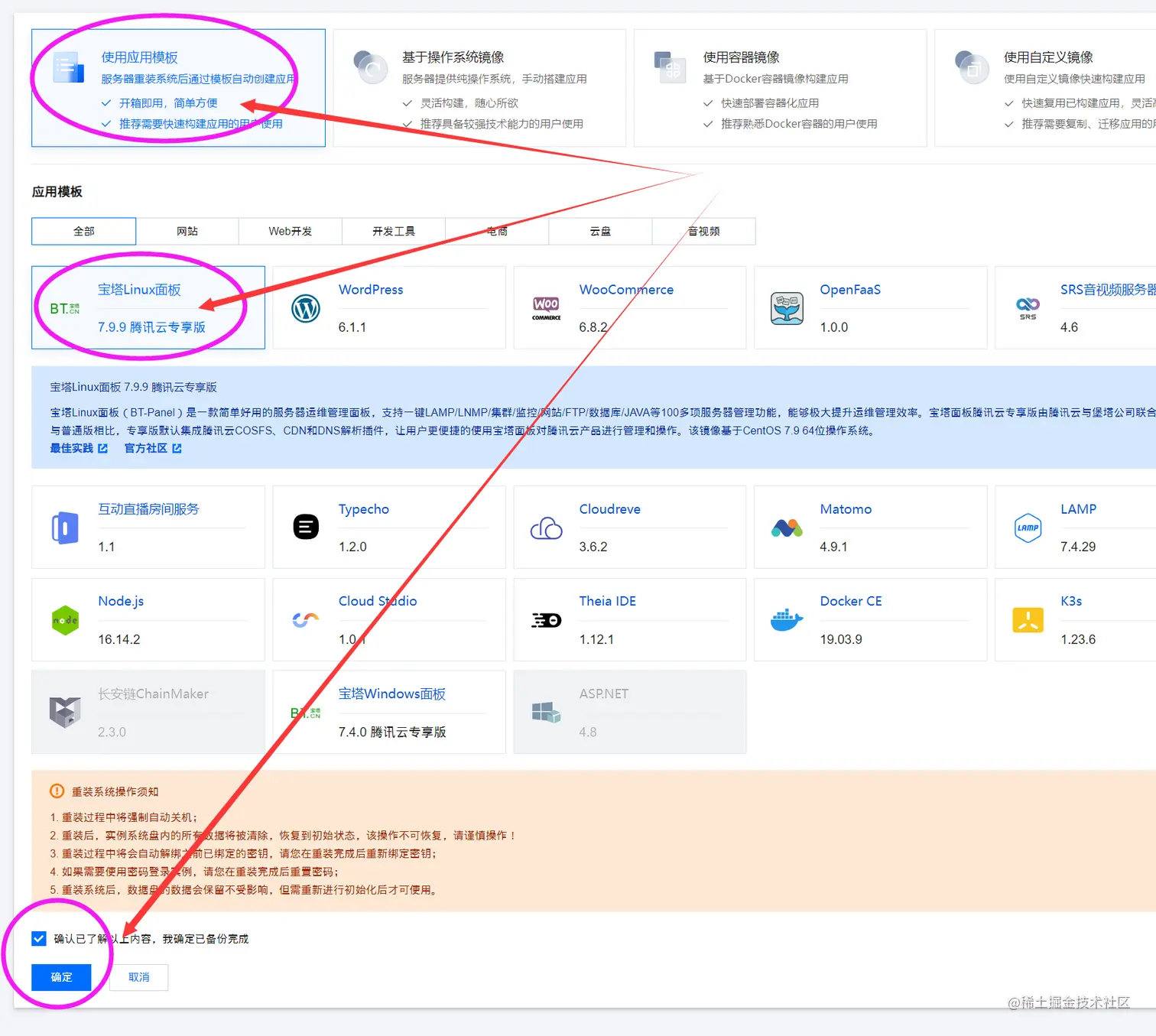Click the 互动直播房间服务 template title

point(148,509)
